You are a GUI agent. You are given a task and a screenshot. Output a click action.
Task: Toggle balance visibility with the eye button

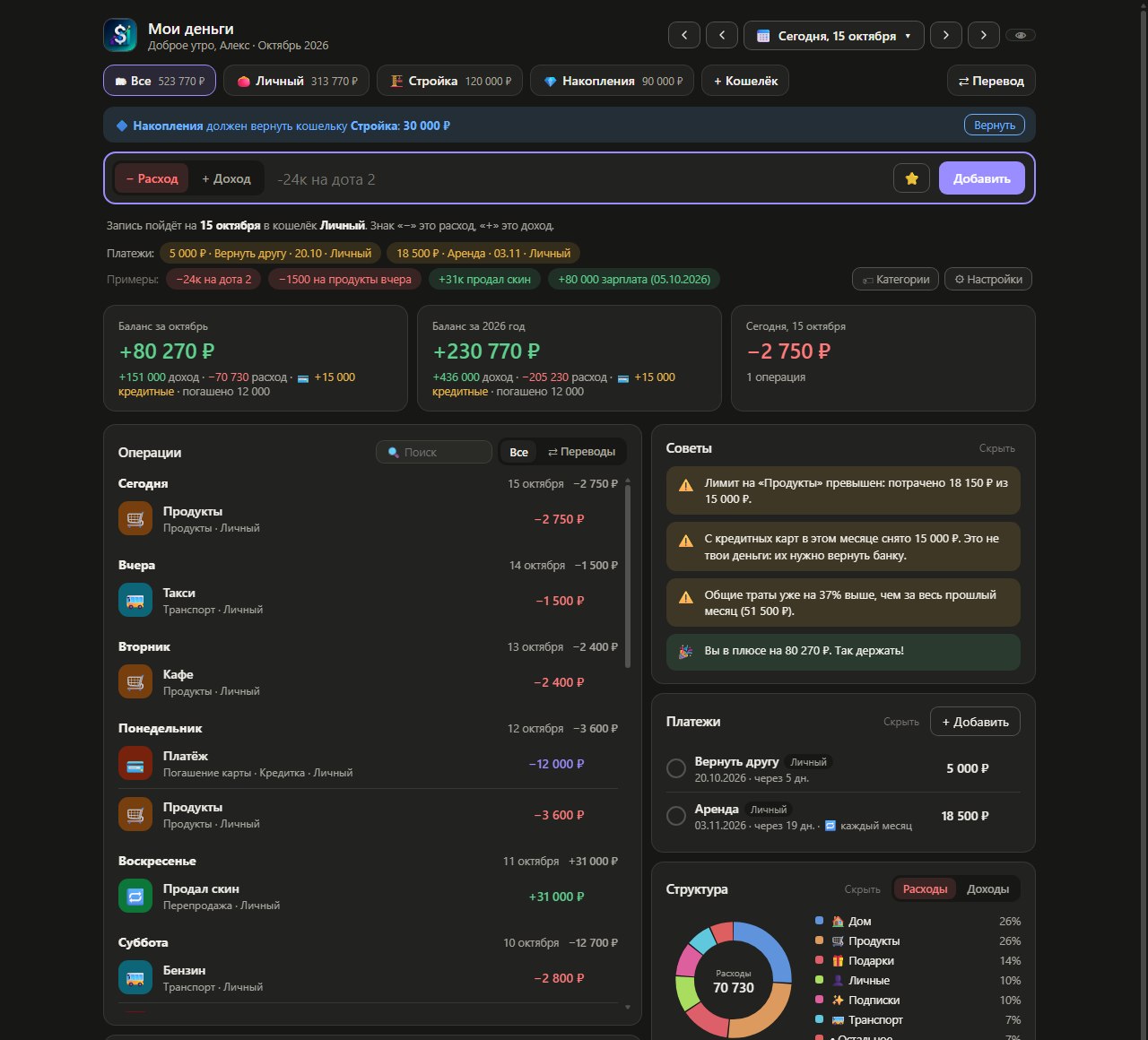(1021, 35)
